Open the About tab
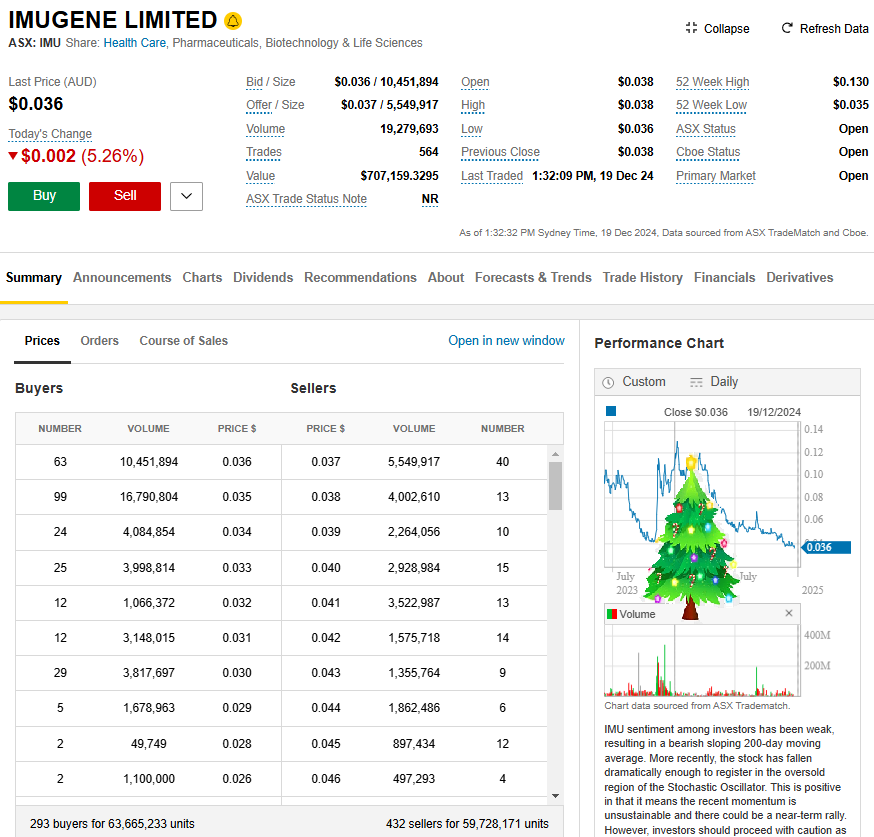The width and height of the screenshot is (874, 837). 446,278
